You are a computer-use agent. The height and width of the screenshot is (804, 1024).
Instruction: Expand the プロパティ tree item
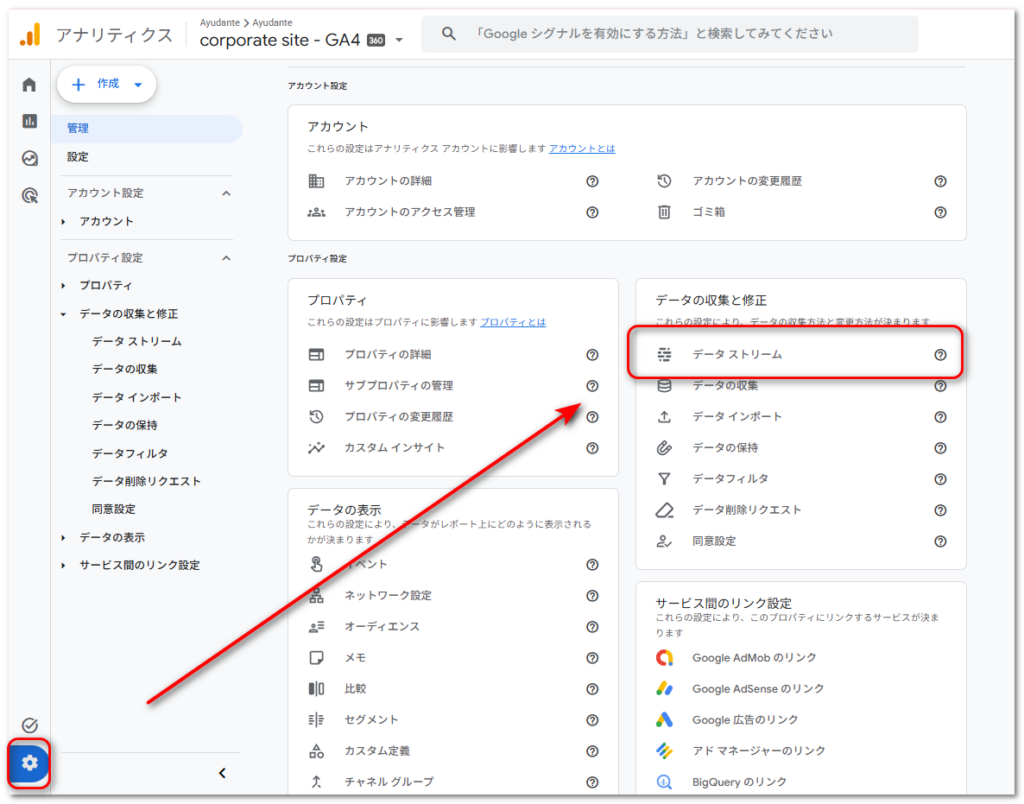tap(63, 285)
